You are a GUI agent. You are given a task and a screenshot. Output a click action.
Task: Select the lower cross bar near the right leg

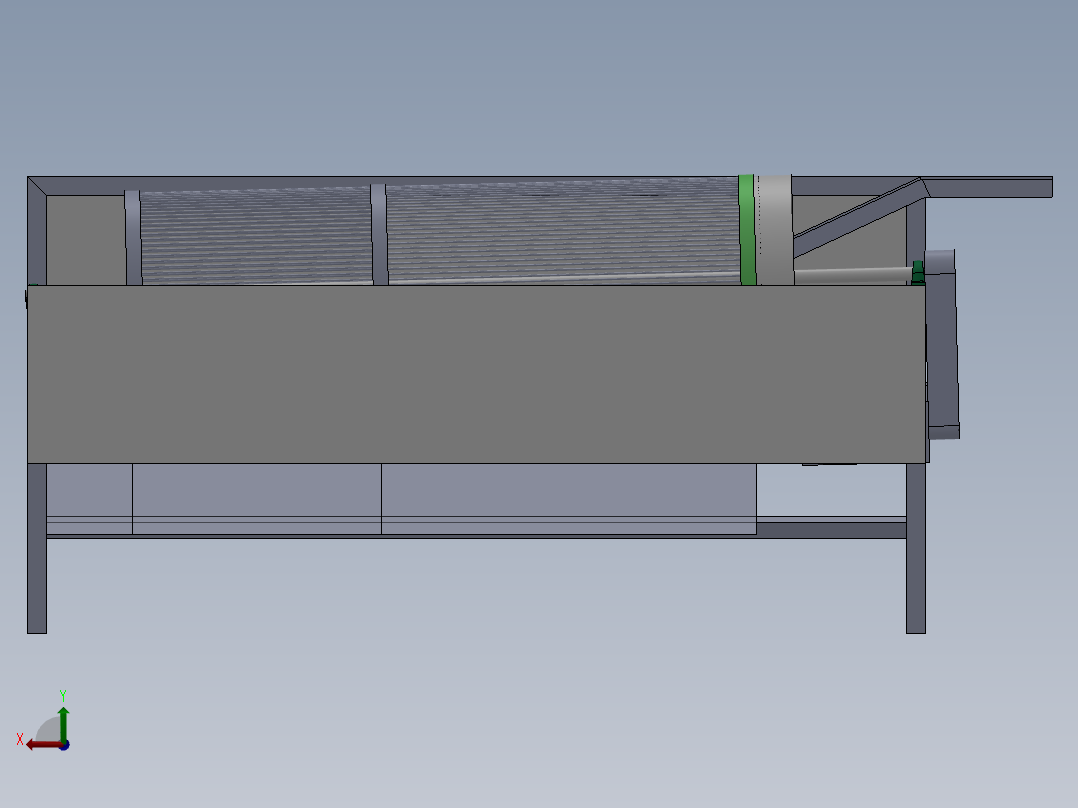coord(831,529)
